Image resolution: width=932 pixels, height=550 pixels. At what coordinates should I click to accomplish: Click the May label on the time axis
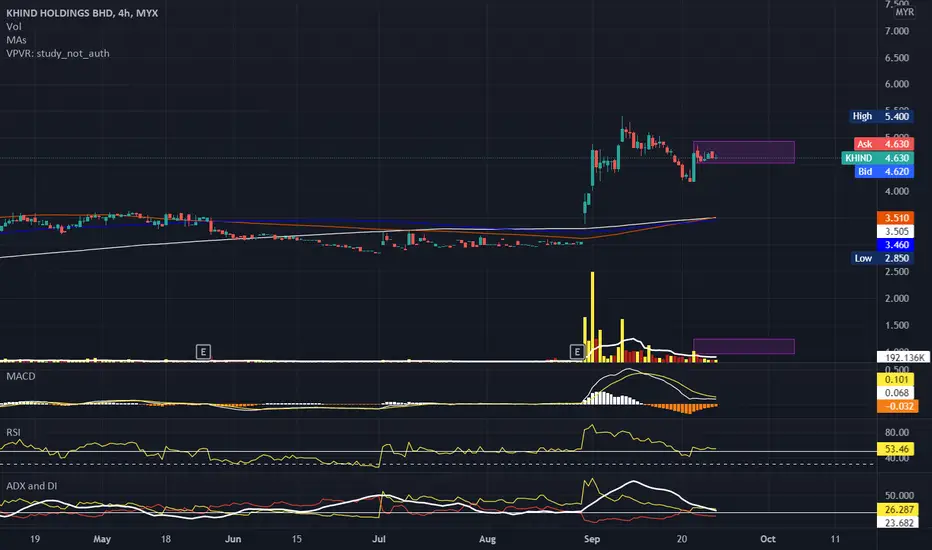coord(102,539)
